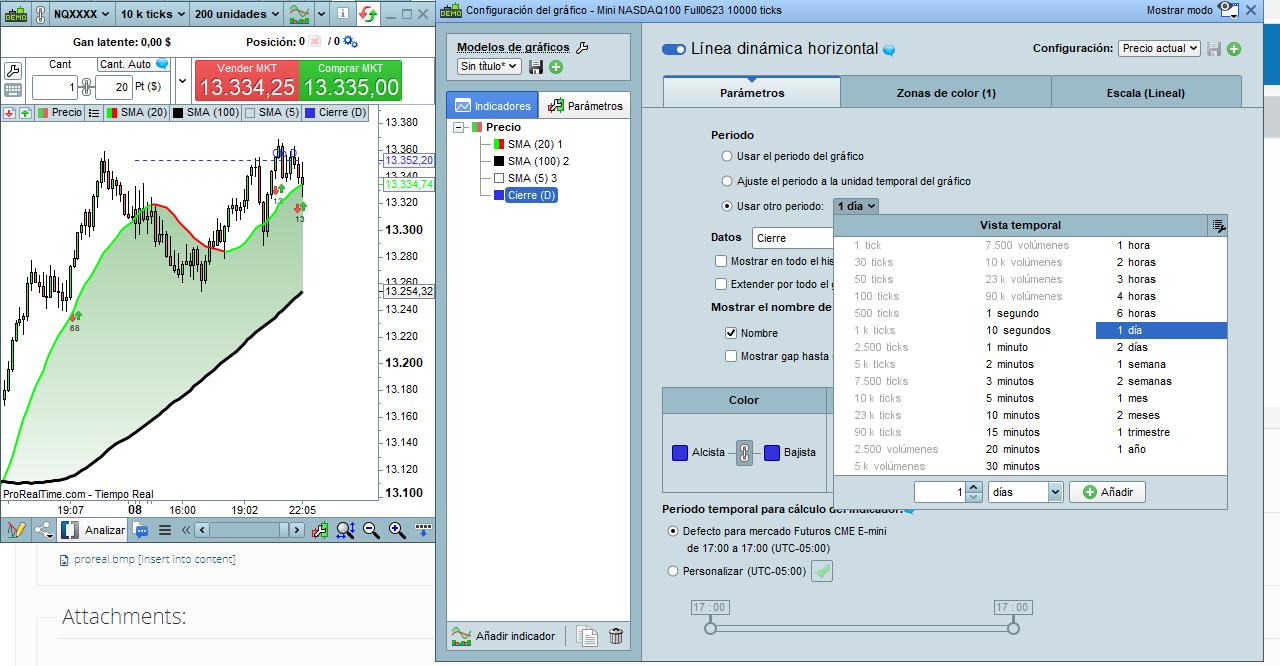Open the blue chat bubble icon in toolbar

click(x=141, y=530)
